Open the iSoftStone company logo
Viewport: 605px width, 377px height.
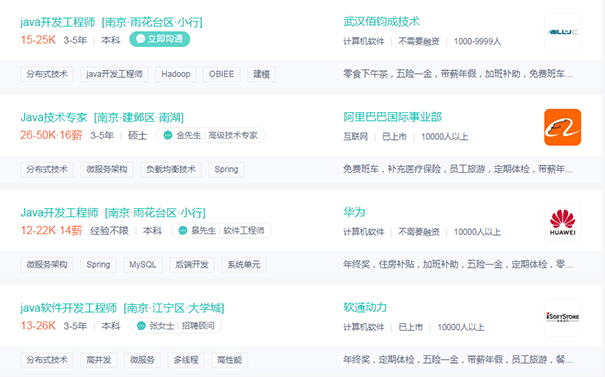coord(563,318)
